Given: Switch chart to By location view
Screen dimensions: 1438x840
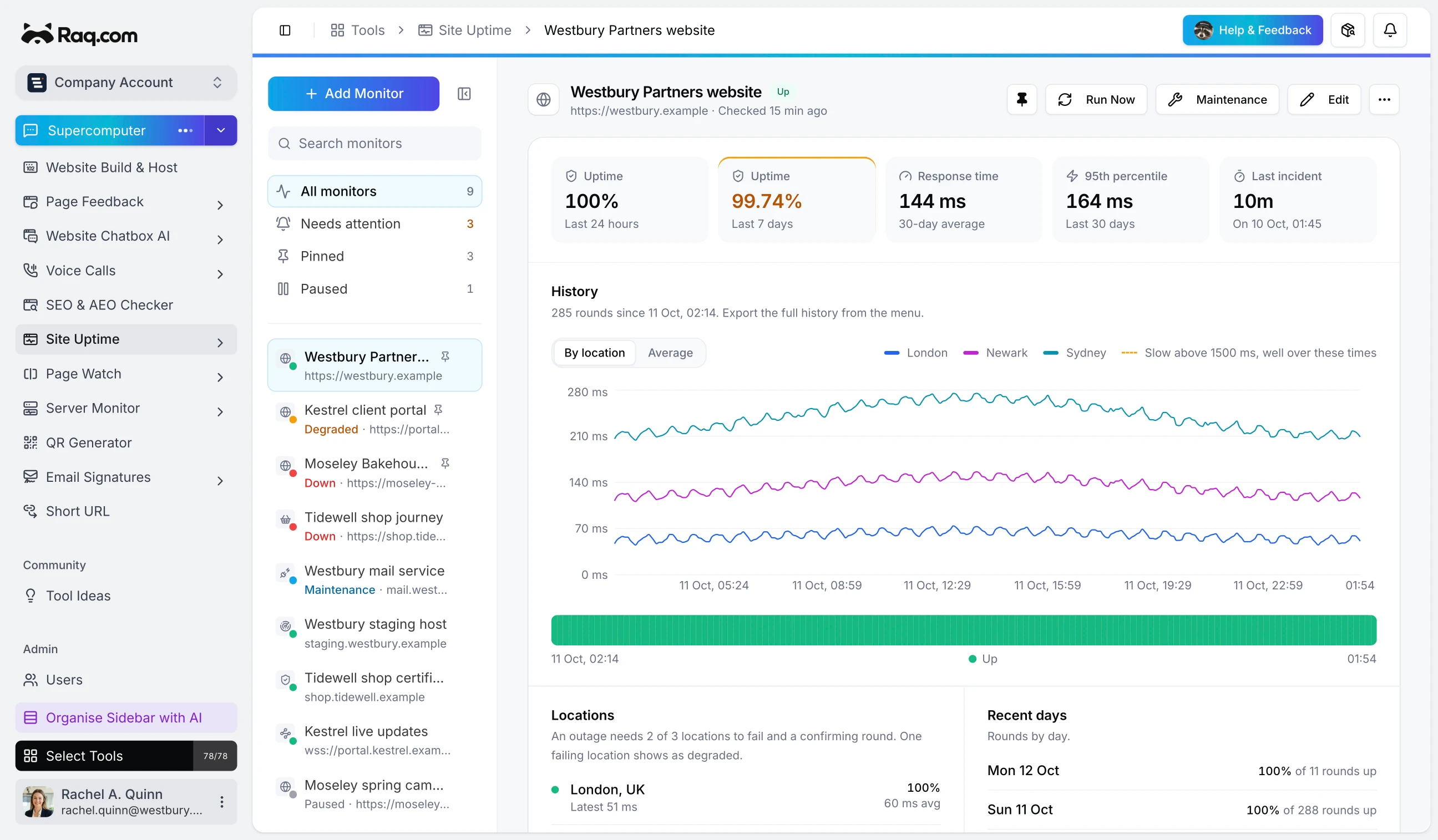Looking at the screenshot, I should (594, 353).
